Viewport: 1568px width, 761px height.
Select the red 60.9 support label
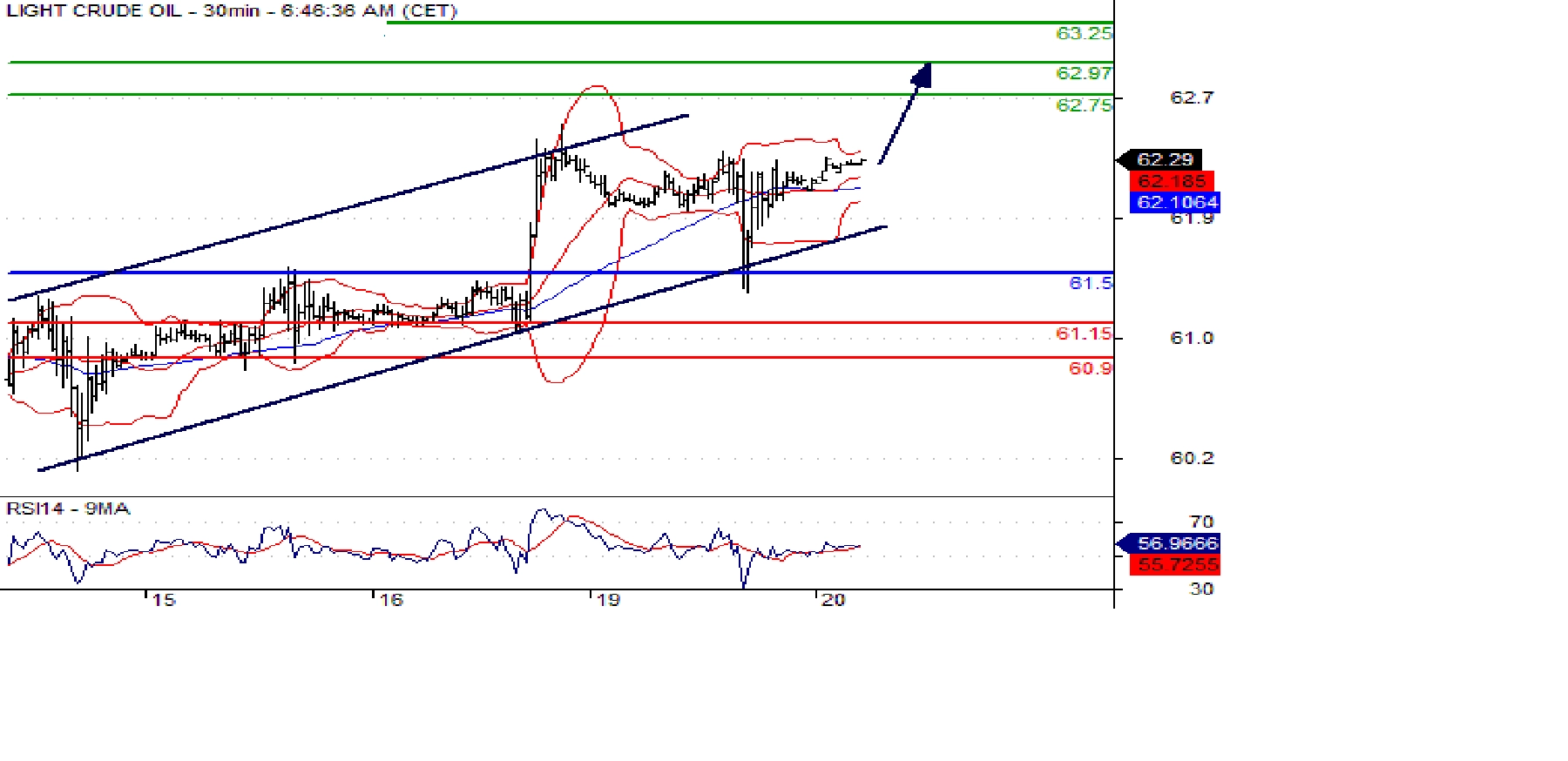1090,368
